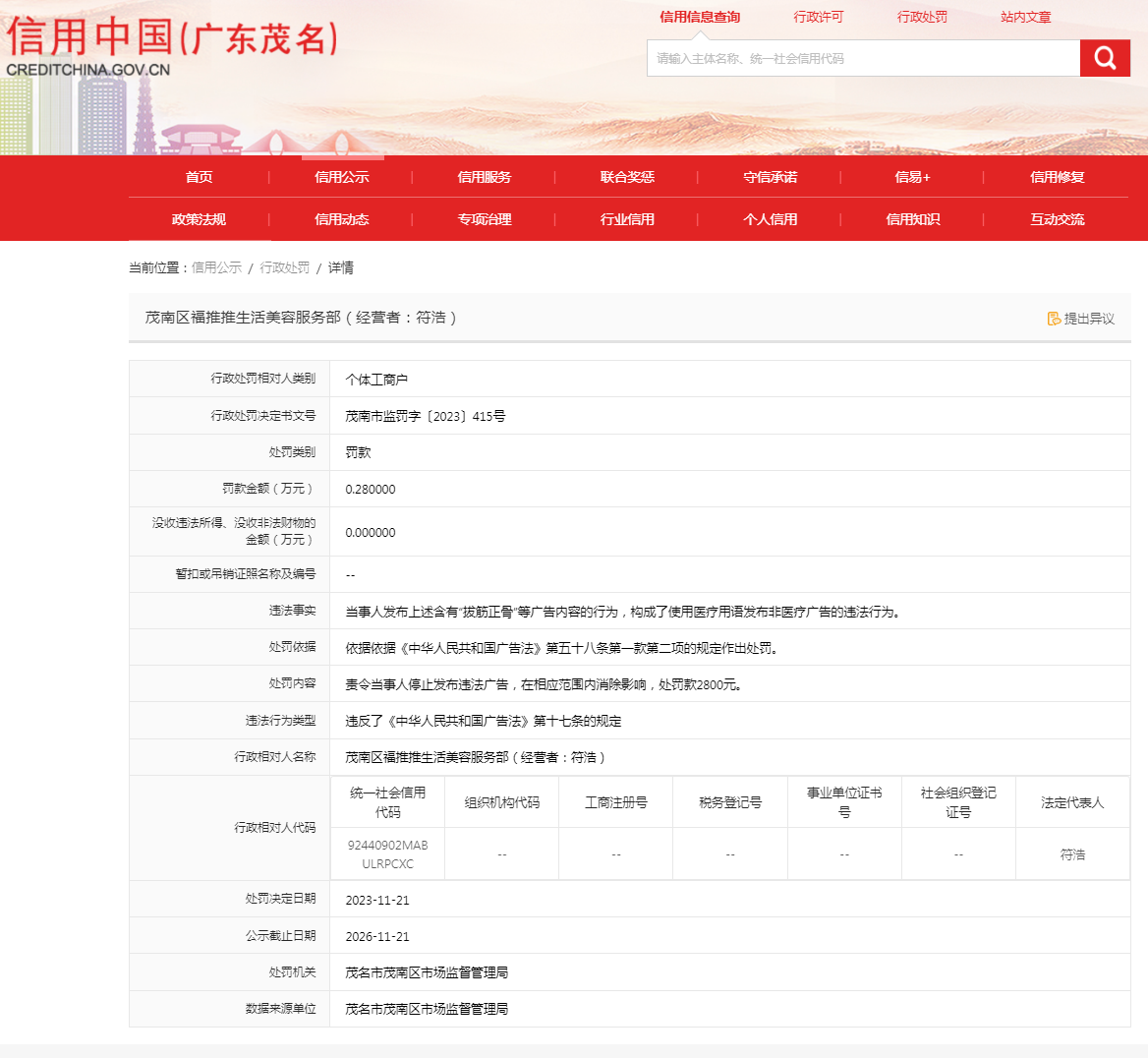The width and height of the screenshot is (1148, 1058).
Task: Click the 提出异议 objection link
Action: 1089,319
